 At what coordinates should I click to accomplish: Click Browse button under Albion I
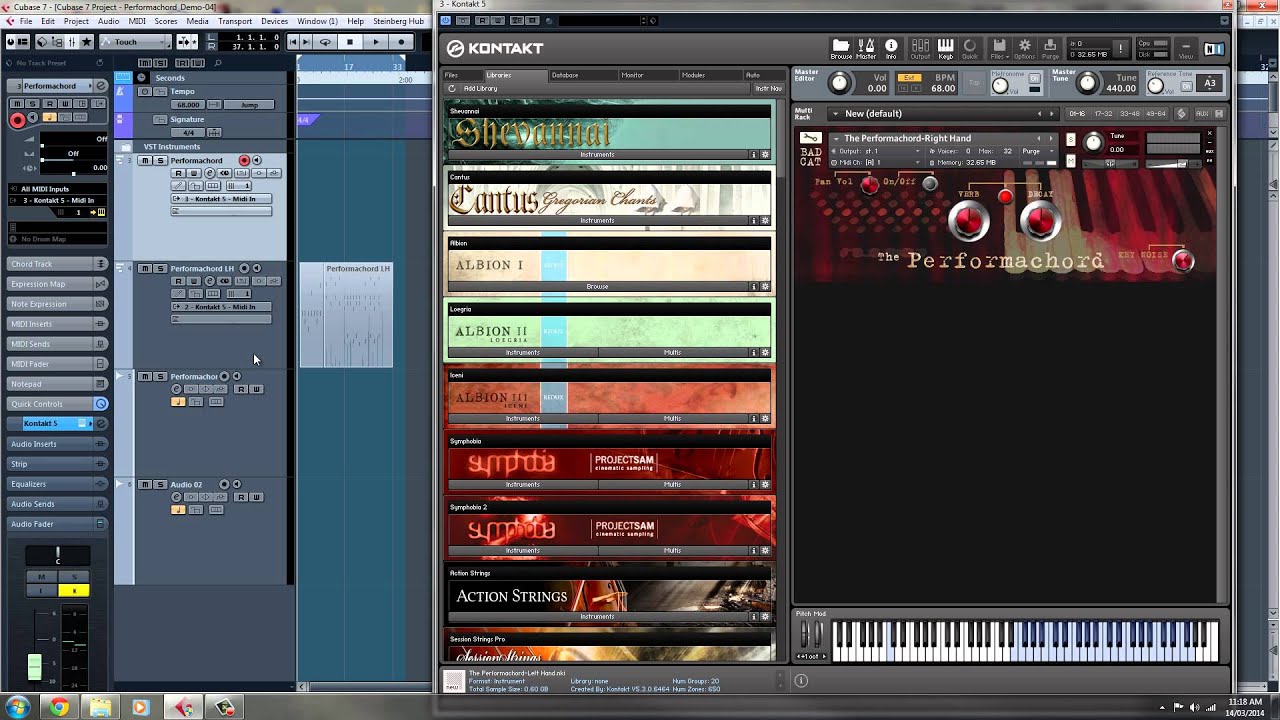click(x=597, y=287)
